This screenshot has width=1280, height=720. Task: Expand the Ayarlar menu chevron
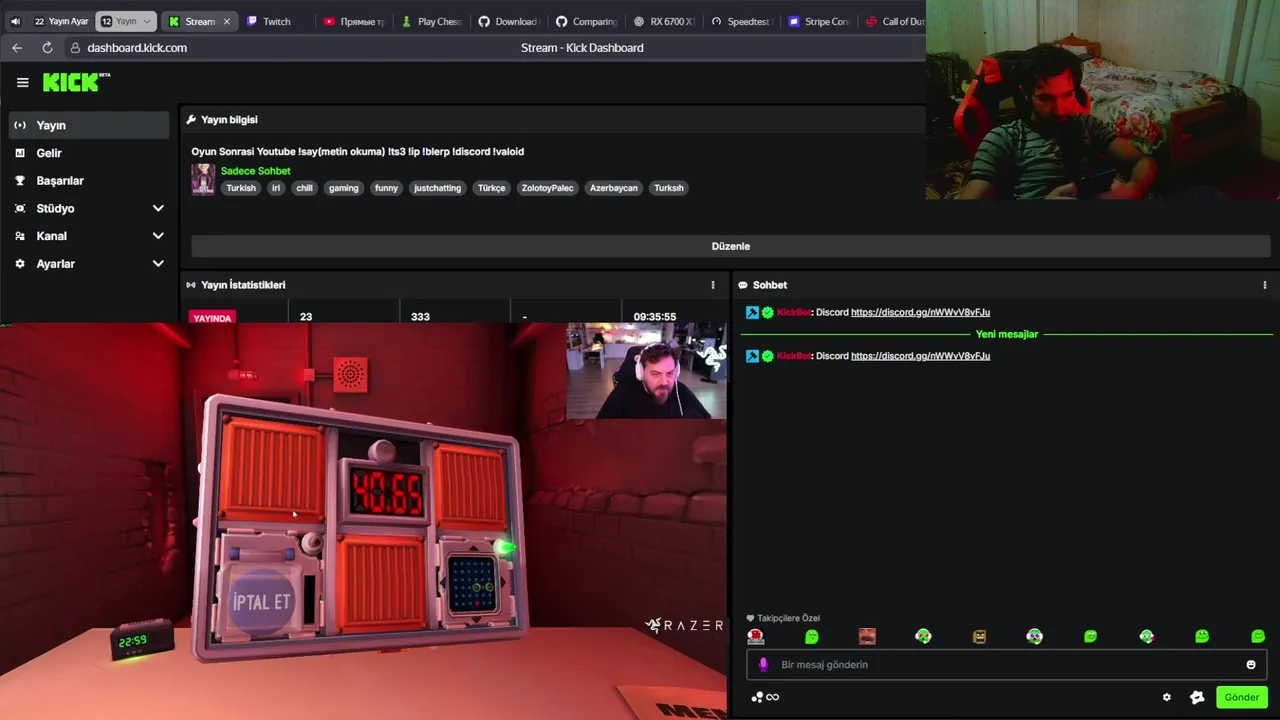point(158,264)
